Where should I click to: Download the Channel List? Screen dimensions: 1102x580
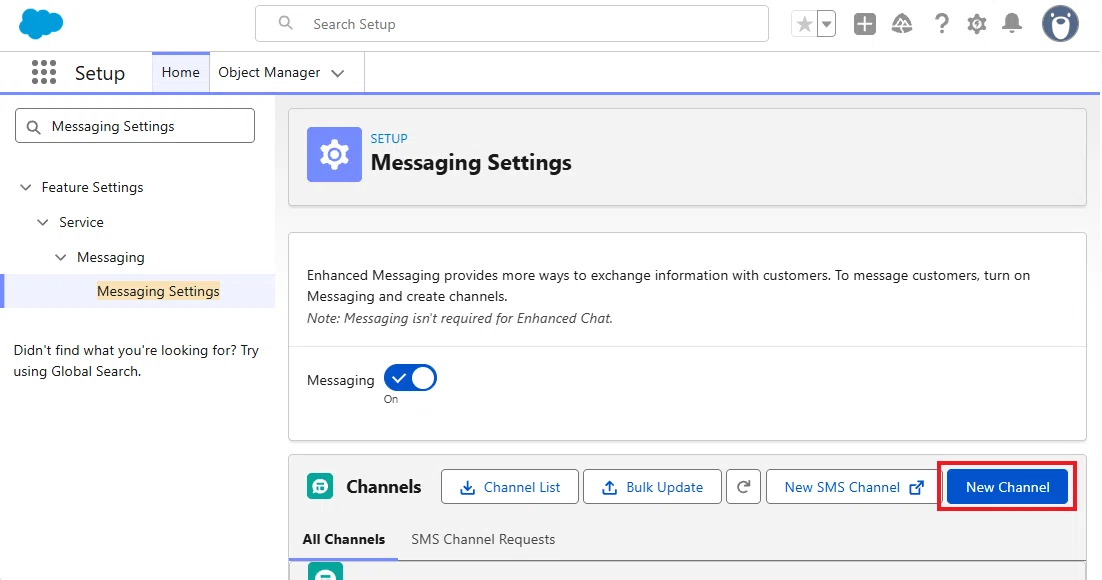510,487
